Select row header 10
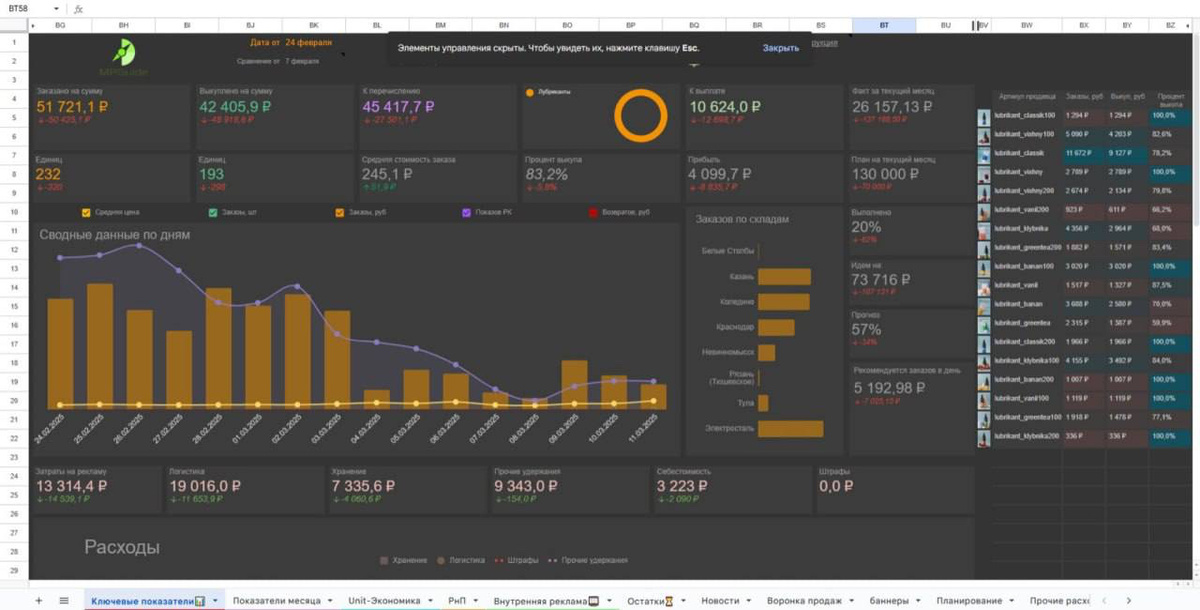 pyautogui.click(x=14, y=212)
